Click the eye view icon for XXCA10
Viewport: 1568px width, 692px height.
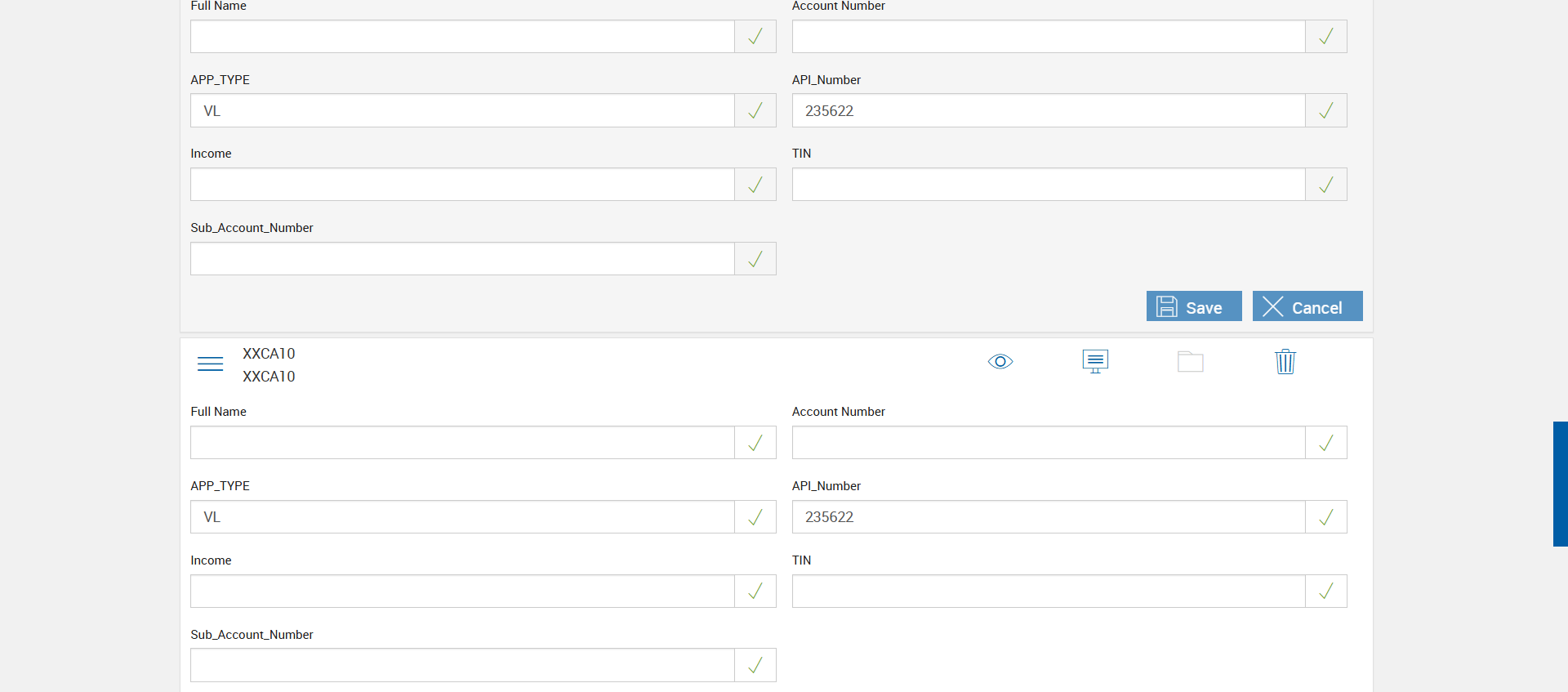[1000, 362]
